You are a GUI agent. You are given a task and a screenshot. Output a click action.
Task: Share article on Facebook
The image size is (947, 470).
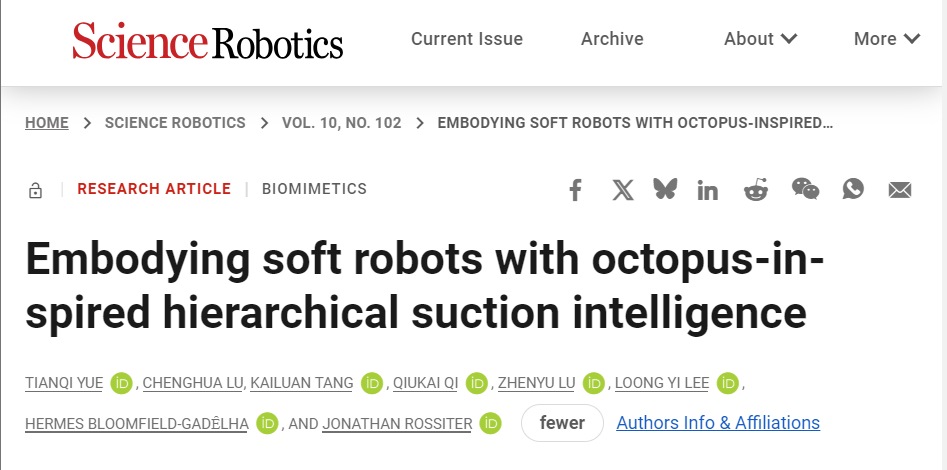[x=576, y=190]
